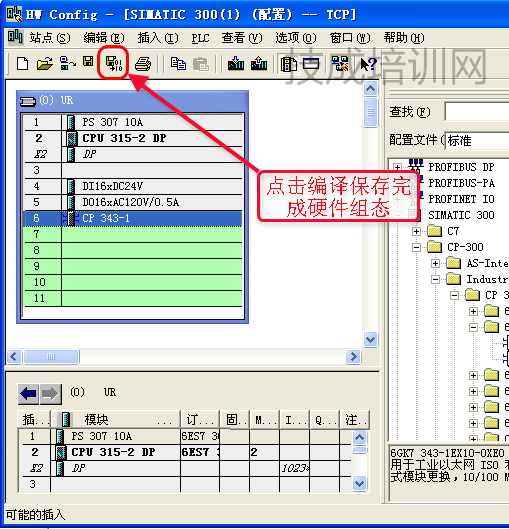Click station window vertical scroll up arrow

point(370,89)
